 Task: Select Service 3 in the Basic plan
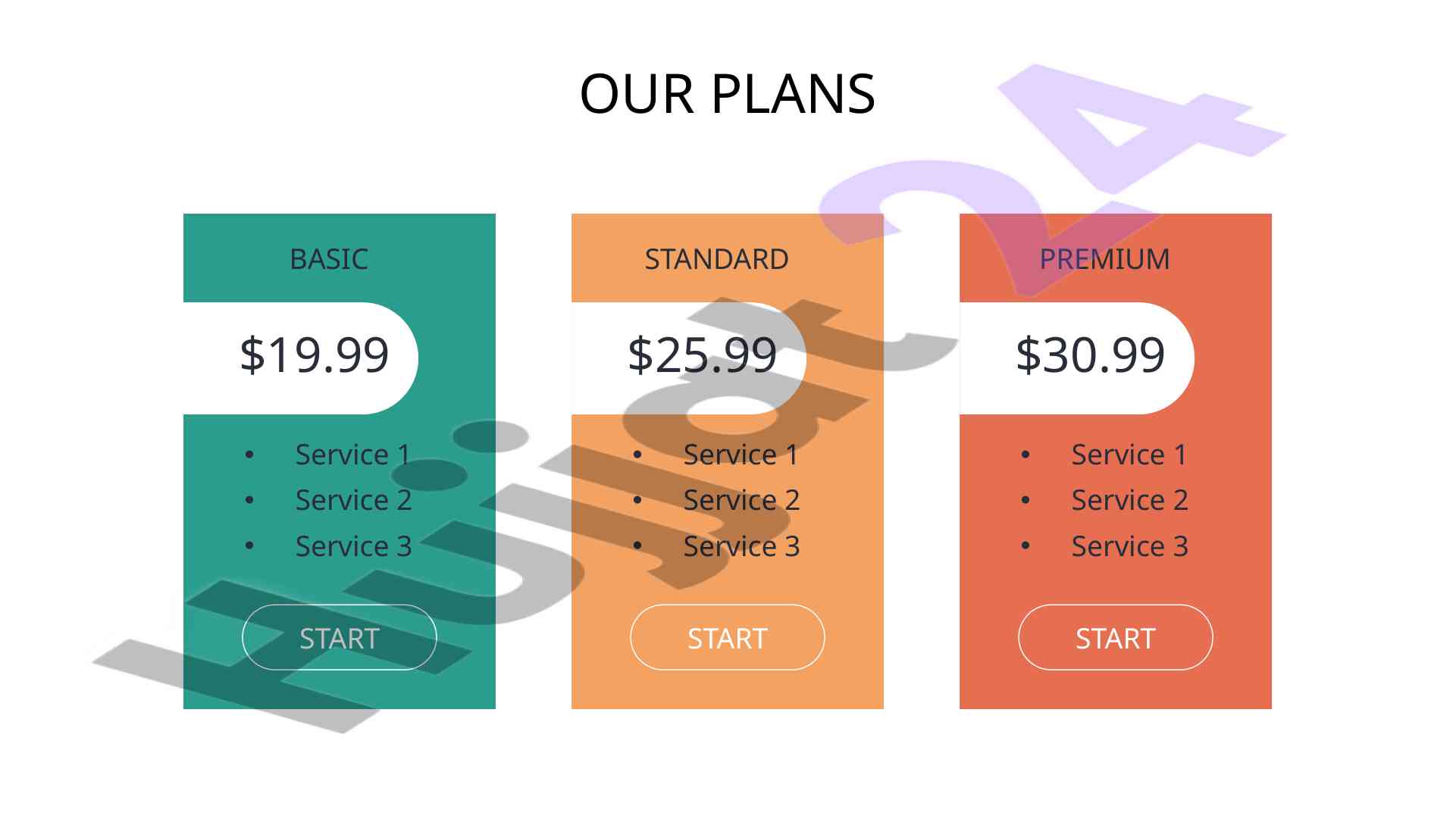(353, 546)
